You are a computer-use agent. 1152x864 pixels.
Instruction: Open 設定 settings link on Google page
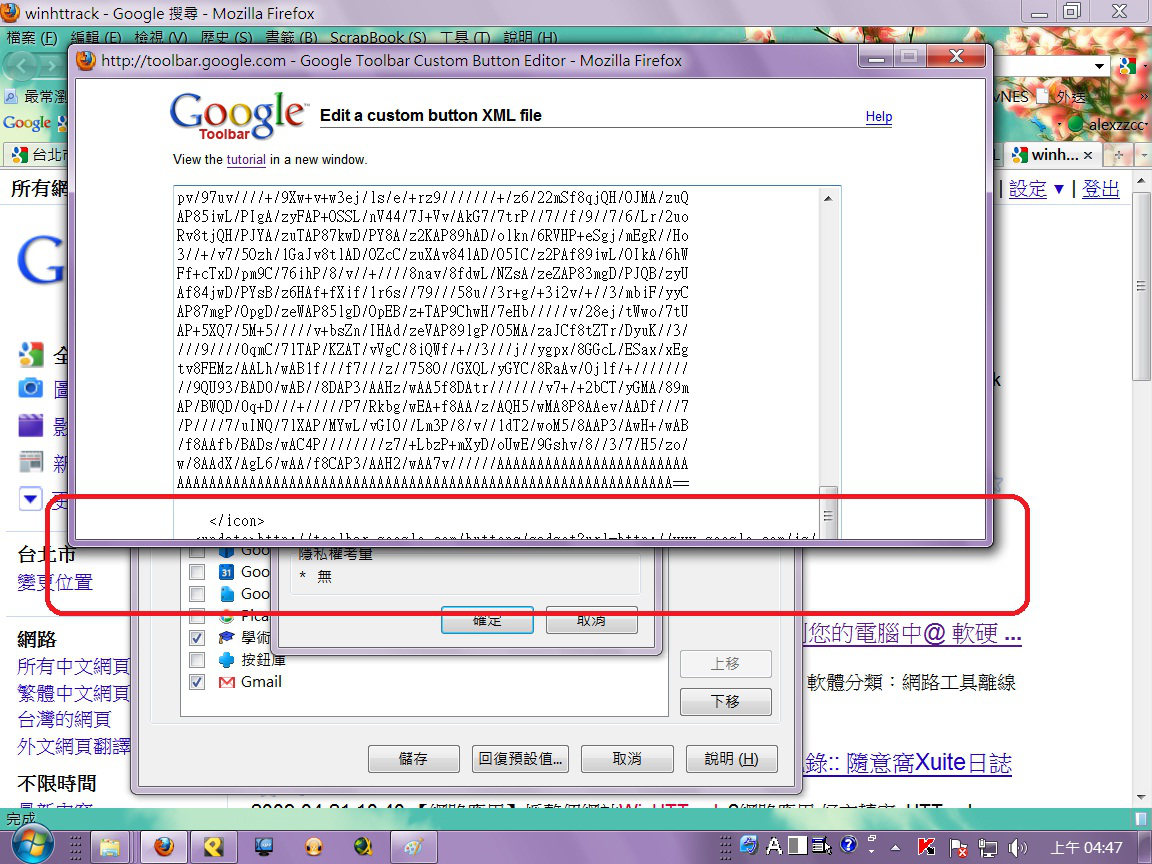(x=1028, y=189)
